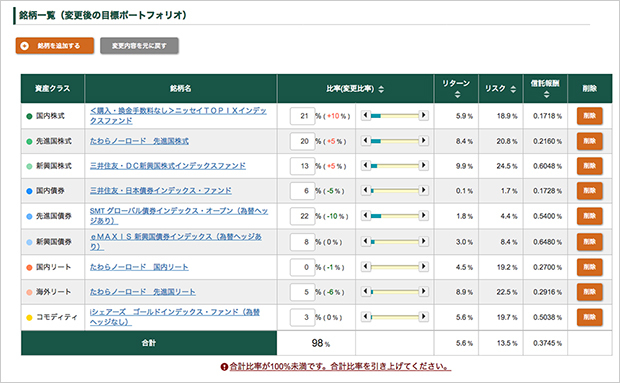The width and height of the screenshot is (620, 383).
Task: Click the 変更内容を元に戻す gray button
Action: (139, 45)
